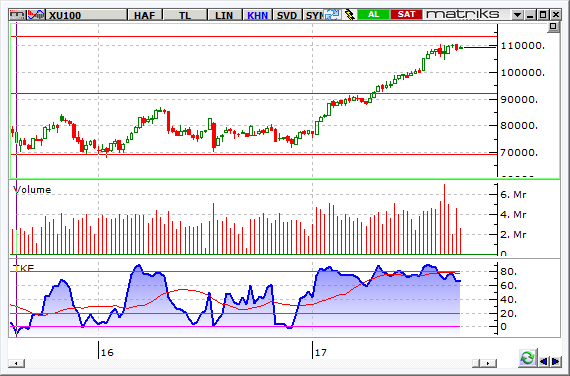Click the blue left navigation arrow

click(544, 361)
